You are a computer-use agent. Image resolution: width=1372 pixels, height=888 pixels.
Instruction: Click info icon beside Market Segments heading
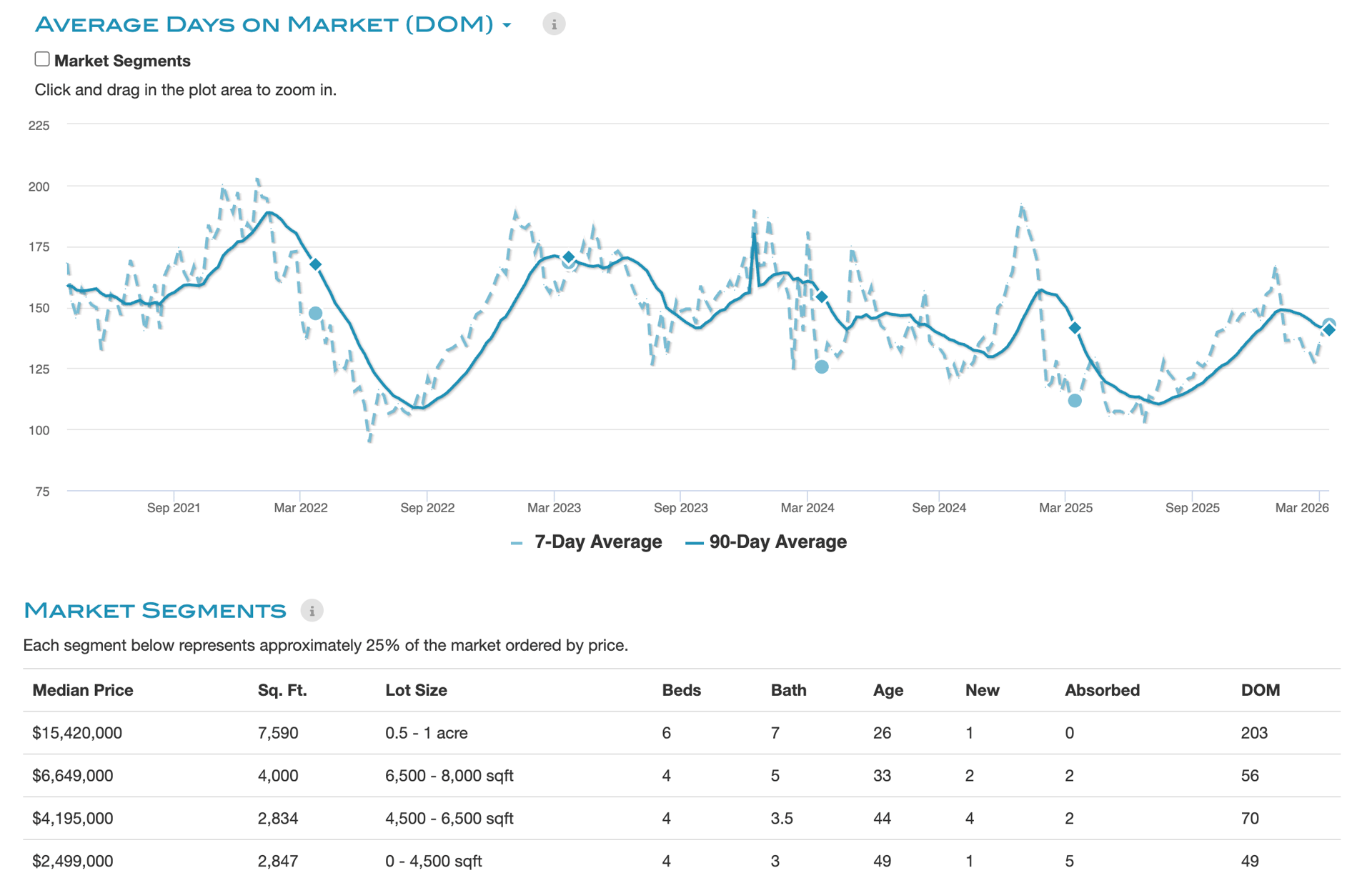click(x=312, y=611)
